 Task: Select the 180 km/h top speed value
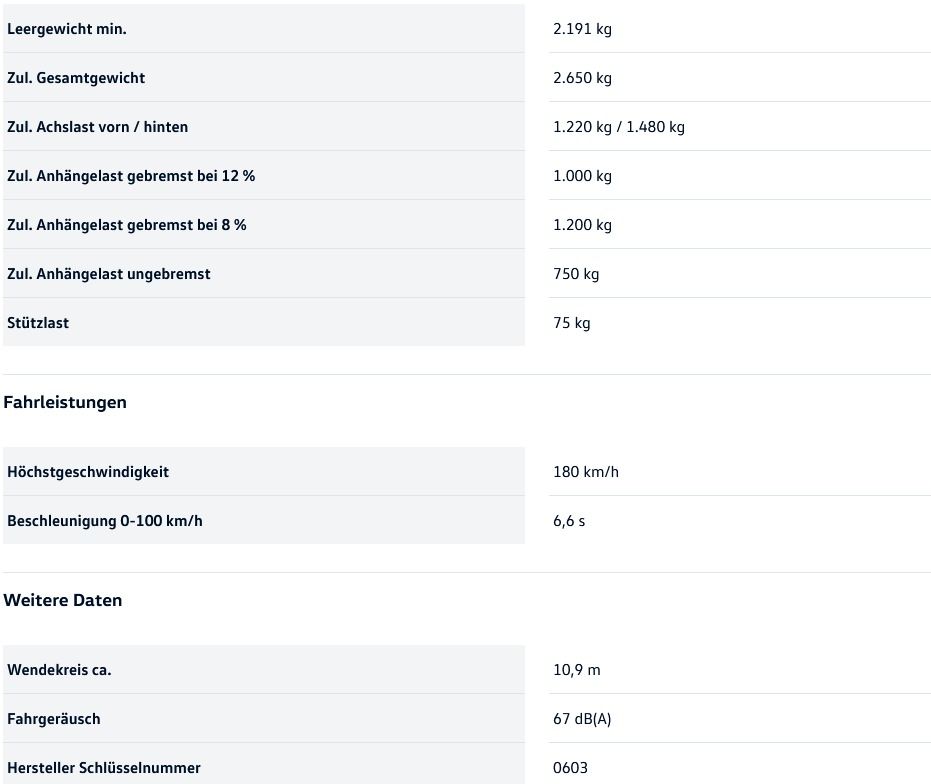[x=586, y=472]
